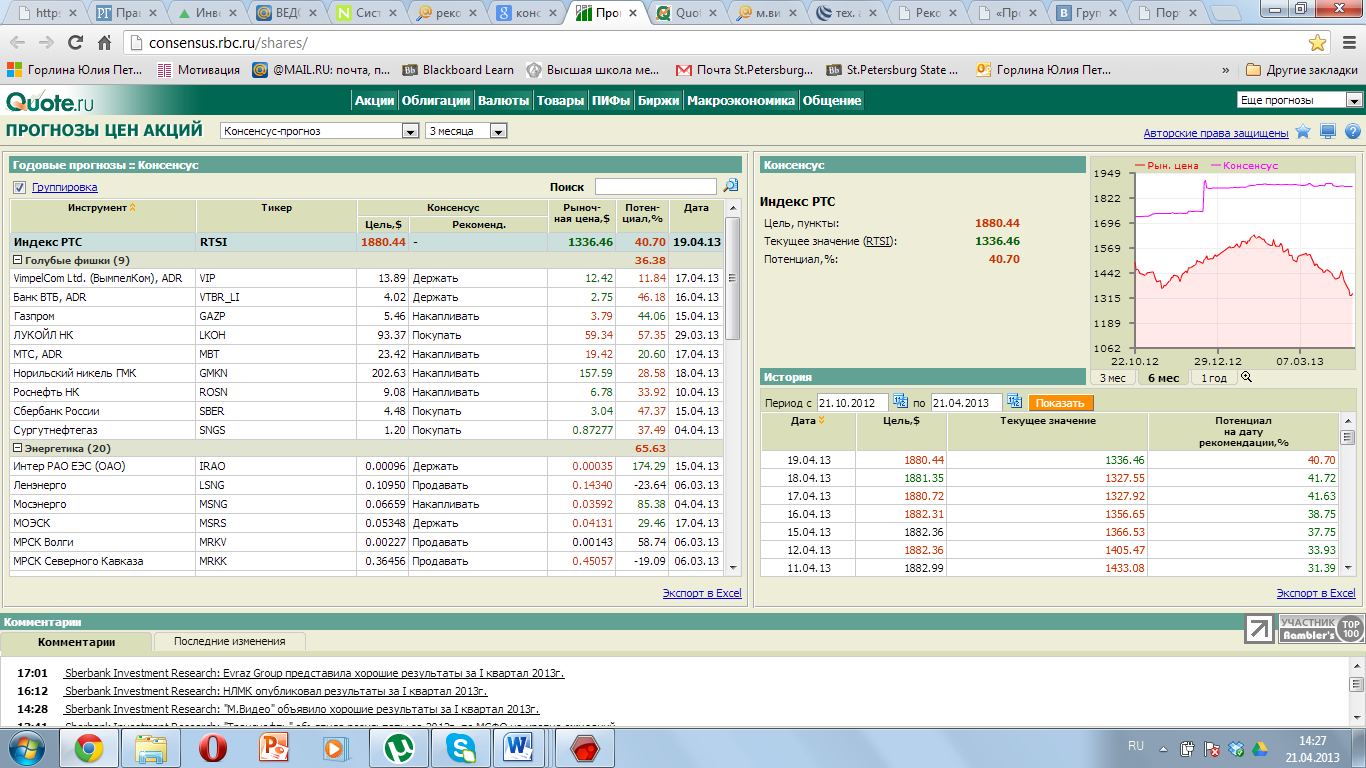This screenshot has width=1366, height=768.
Task: Open the Облигации menu item
Action: pyautogui.click(x=436, y=100)
